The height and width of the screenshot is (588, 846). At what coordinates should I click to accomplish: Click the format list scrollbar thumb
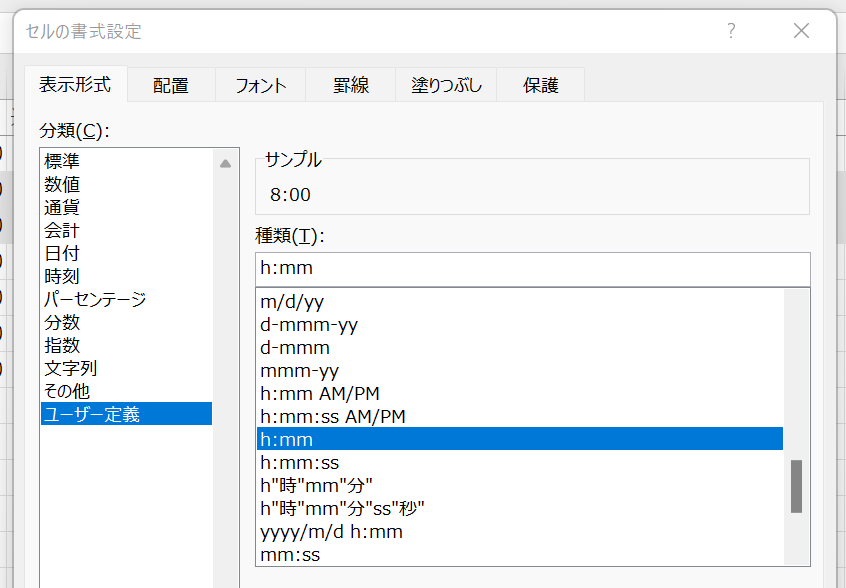(x=796, y=486)
